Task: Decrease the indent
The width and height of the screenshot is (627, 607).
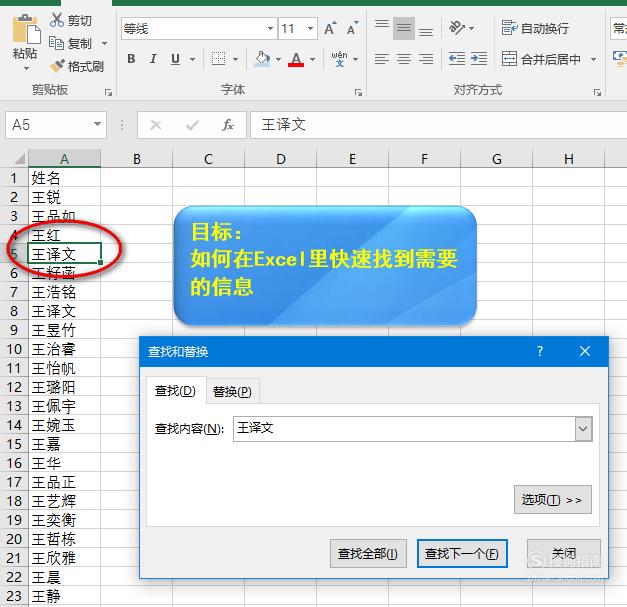Action: click(x=457, y=59)
